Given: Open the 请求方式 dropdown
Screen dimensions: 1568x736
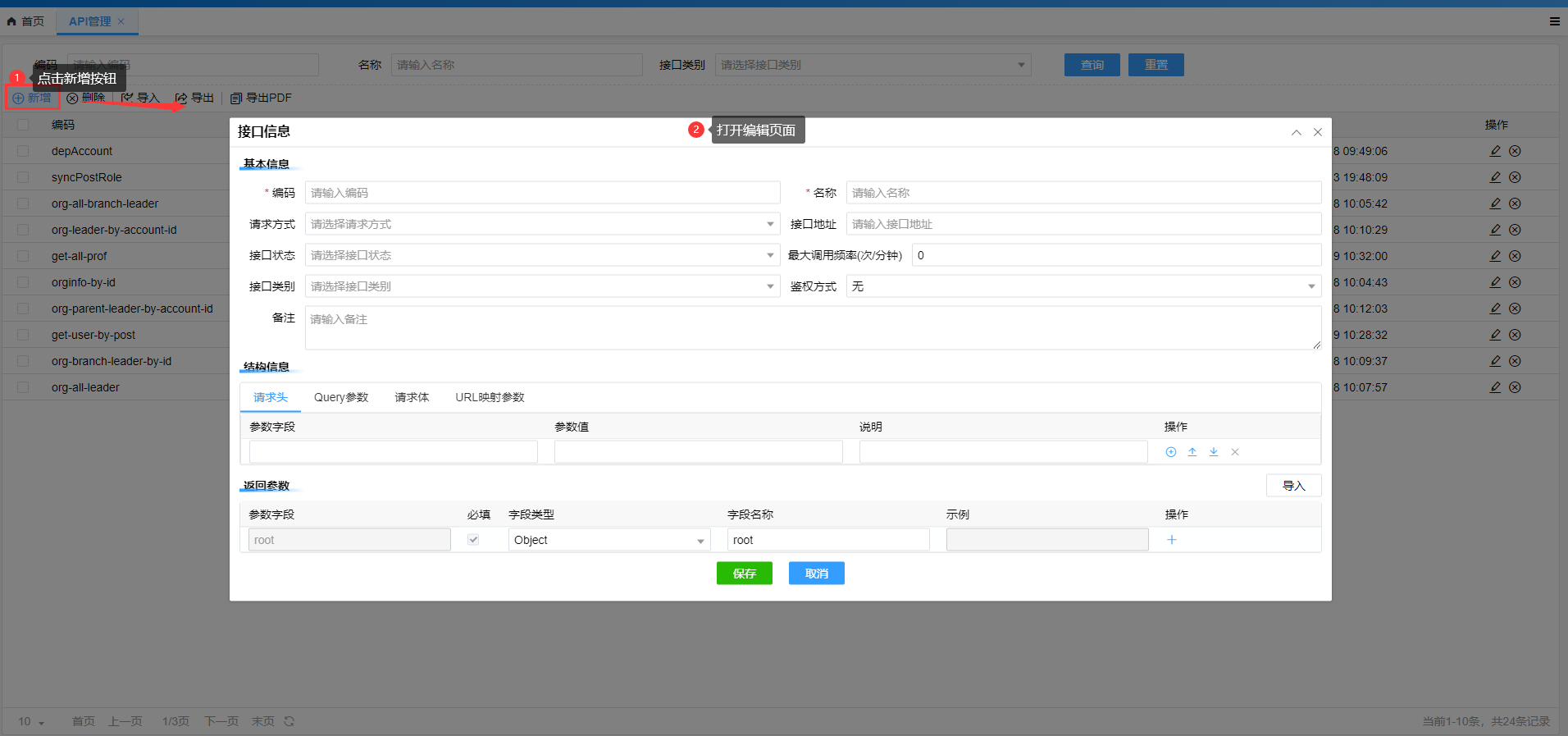Looking at the screenshot, I should pos(541,224).
